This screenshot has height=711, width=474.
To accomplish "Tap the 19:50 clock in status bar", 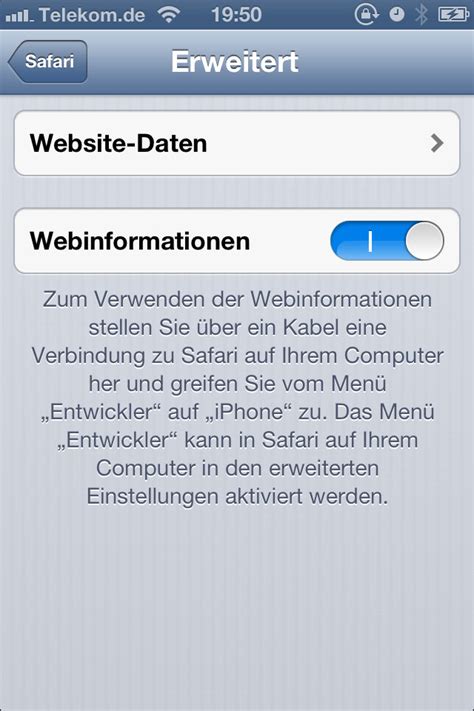I will (x=236, y=15).
